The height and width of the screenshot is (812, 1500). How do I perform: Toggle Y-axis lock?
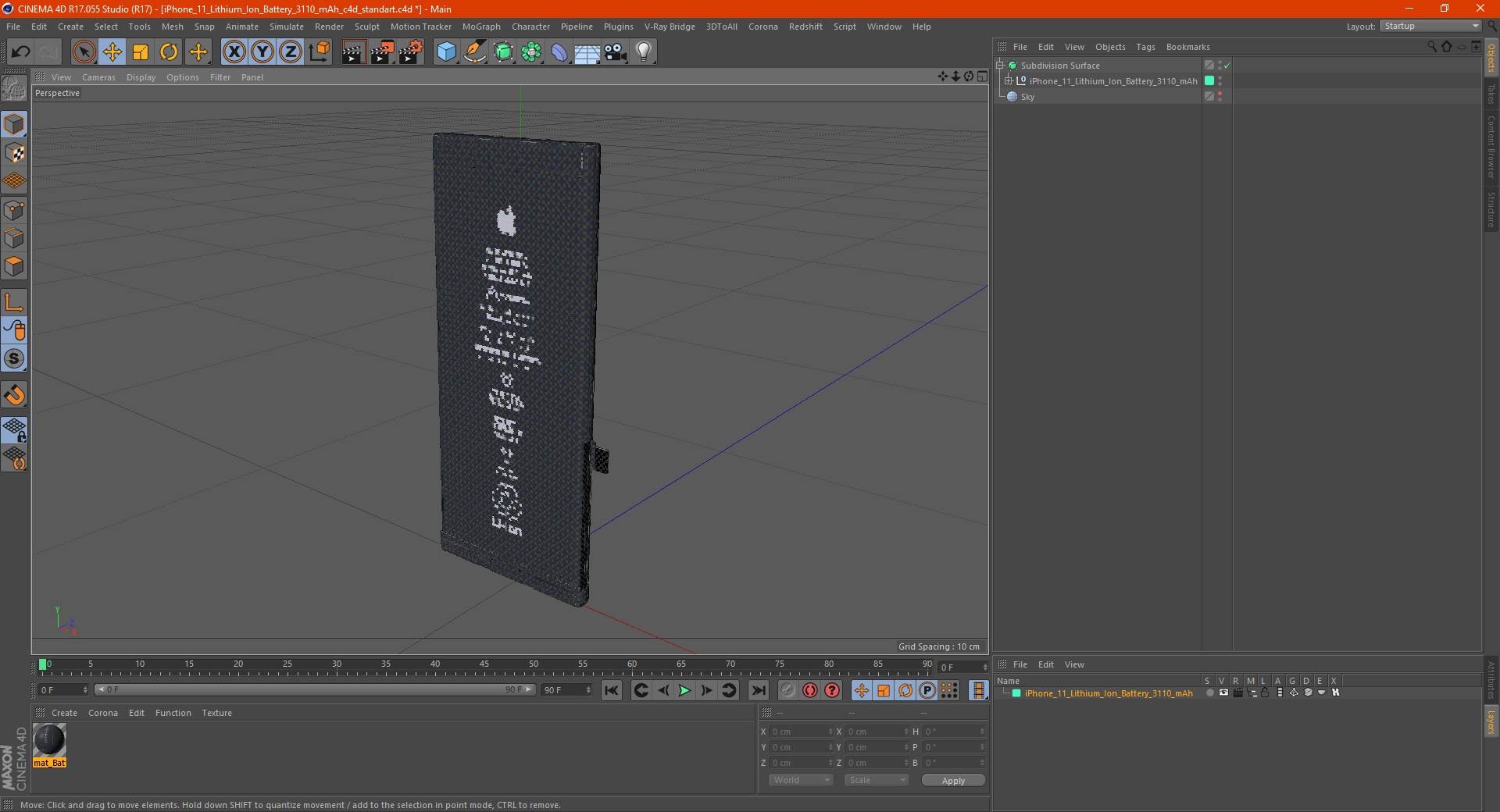[x=262, y=52]
